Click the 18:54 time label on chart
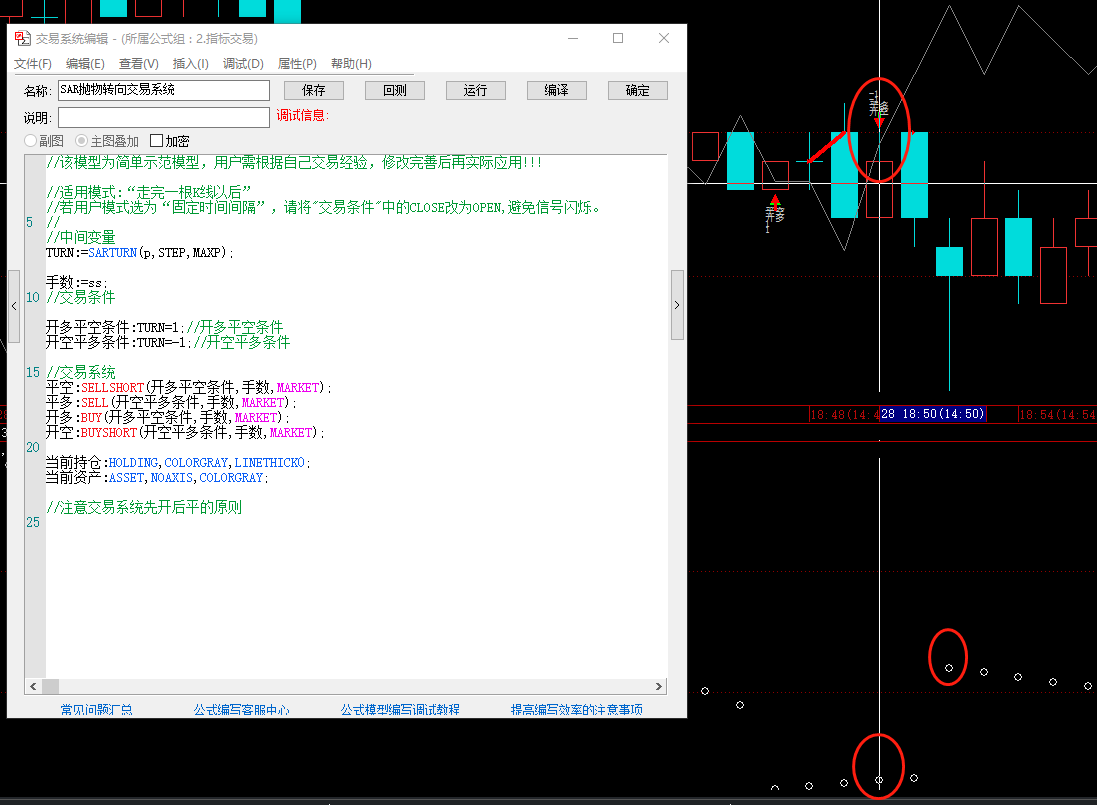1097x805 pixels. [1057, 415]
